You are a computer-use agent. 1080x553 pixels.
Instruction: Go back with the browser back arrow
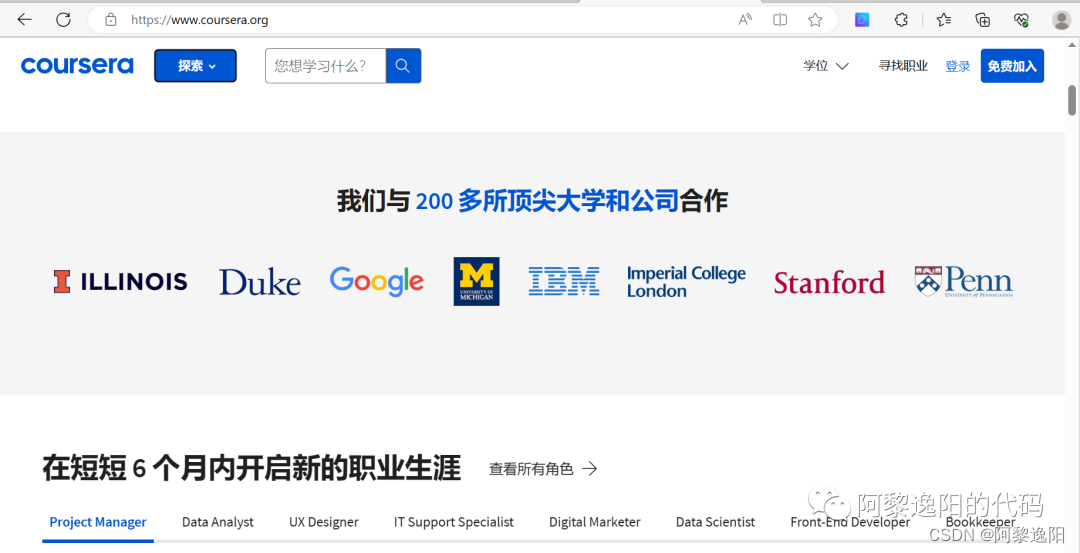pyautogui.click(x=25, y=20)
